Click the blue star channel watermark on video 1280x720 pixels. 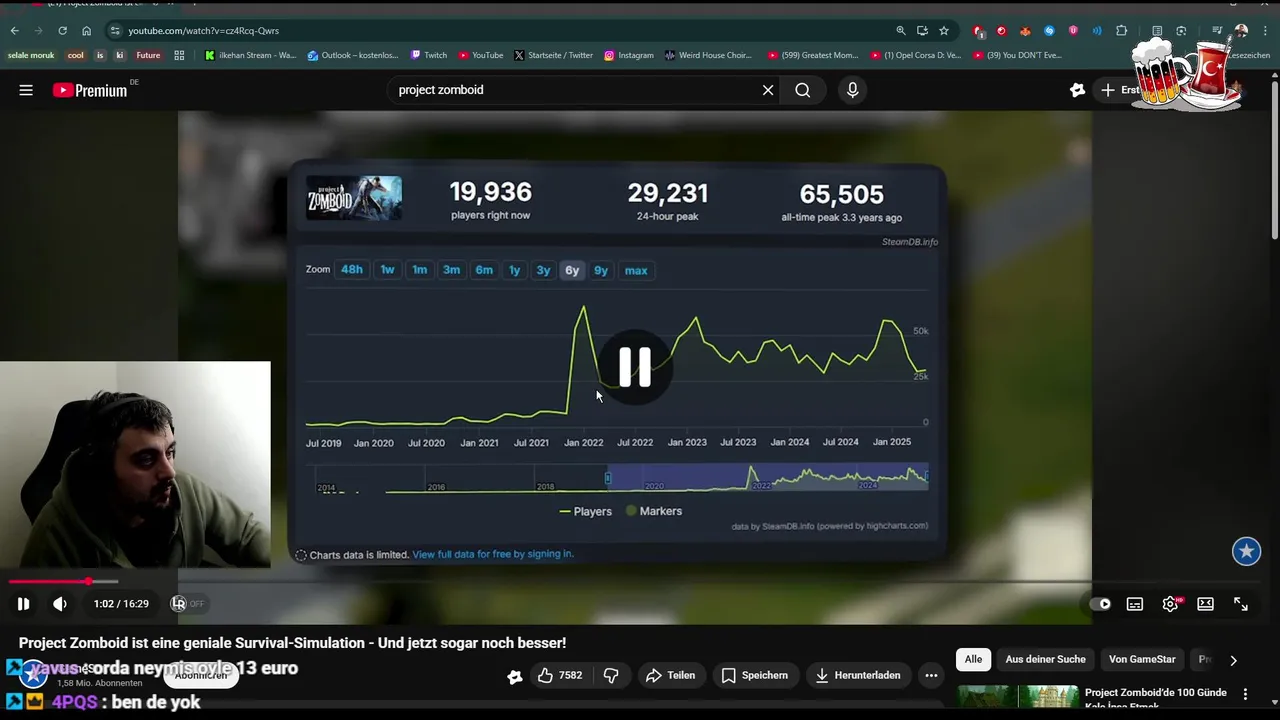(1246, 551)
